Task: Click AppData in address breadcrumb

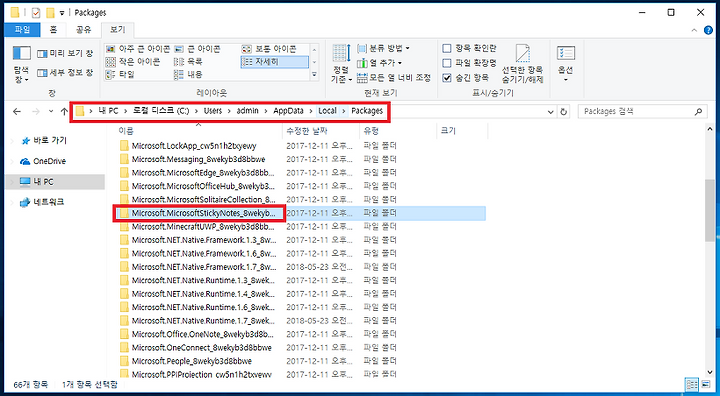Action: [x=288, y=111]
